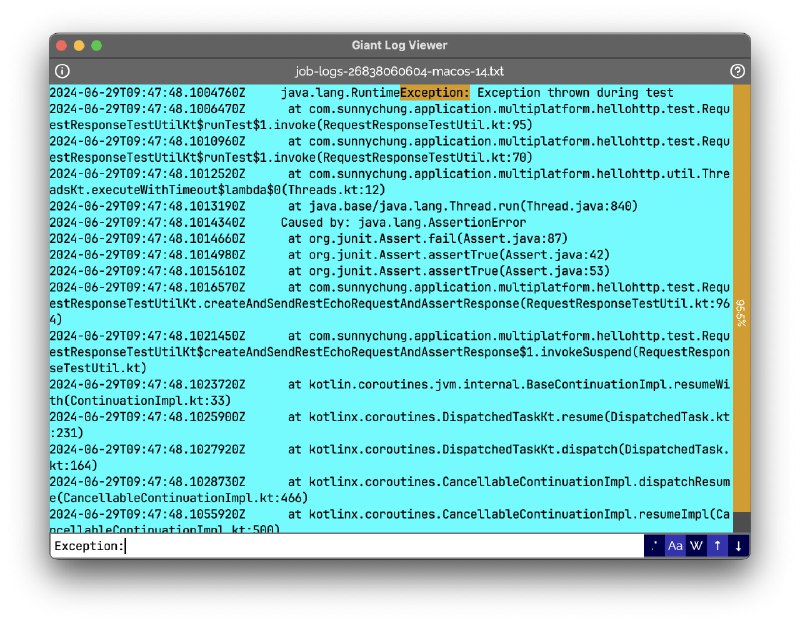Image resolution: width=800 pixels, height=624 pixels.
Task: Maximize the window with green button
Action: pyautogui.click(x=96, y=45)
